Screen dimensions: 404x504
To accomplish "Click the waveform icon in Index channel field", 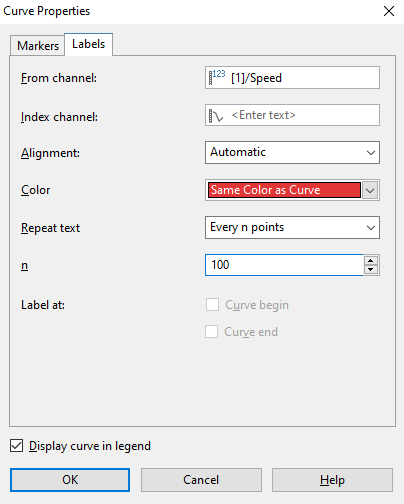I will click(216, 116).
